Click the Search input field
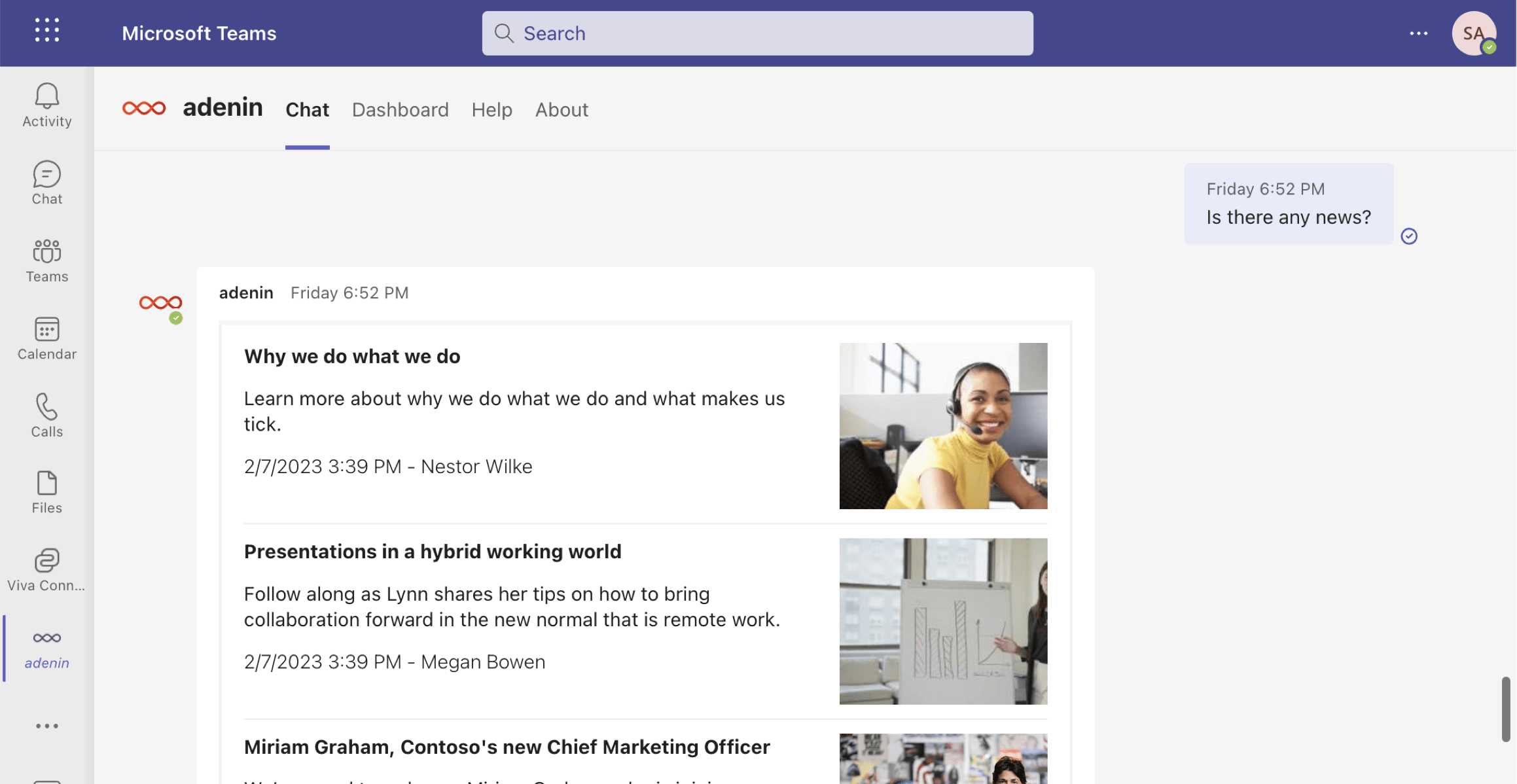 click(757, 33)
